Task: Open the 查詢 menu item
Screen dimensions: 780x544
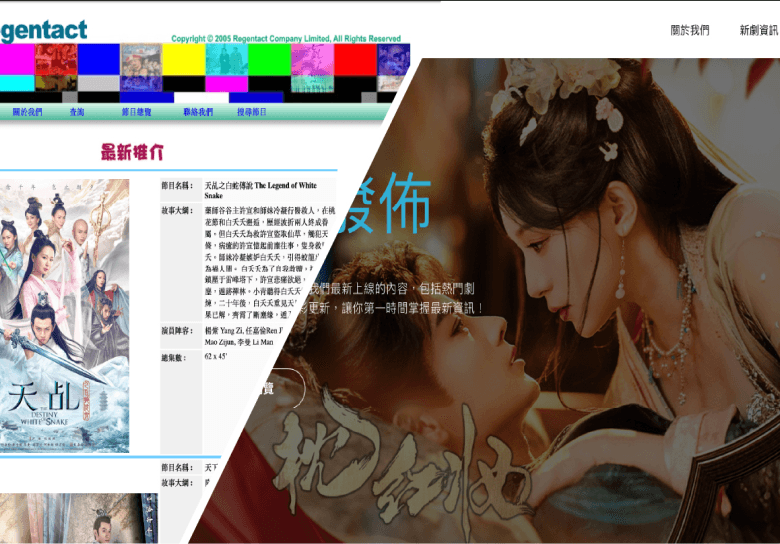Action: pos(77,112)
